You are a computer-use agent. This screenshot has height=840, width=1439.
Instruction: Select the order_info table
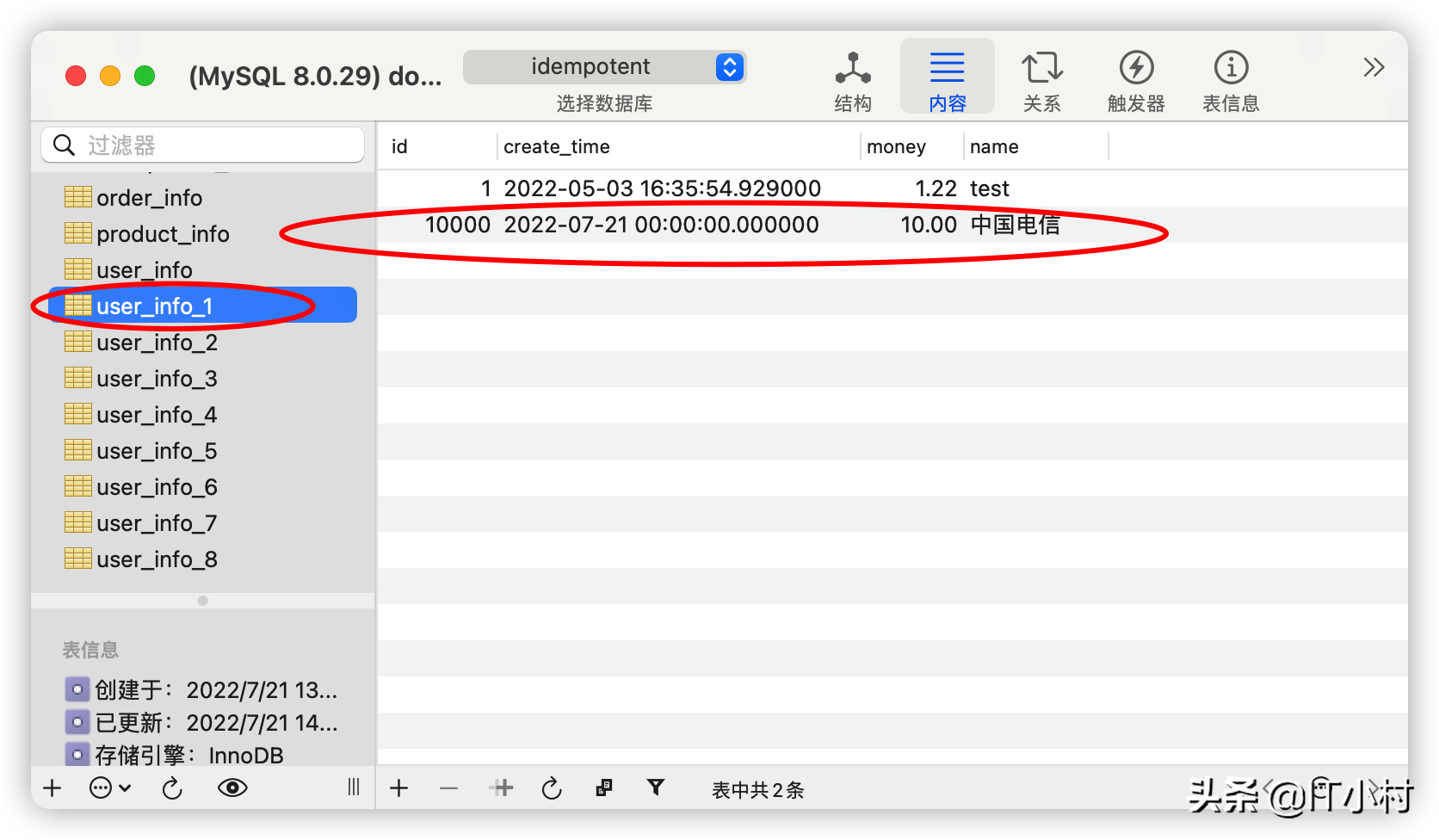(x=203, y=198)
